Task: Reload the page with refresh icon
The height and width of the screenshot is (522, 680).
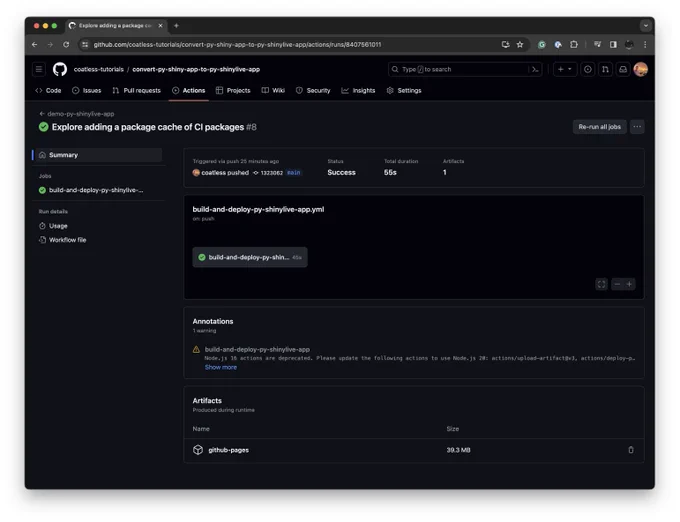Action: [66, 45]
